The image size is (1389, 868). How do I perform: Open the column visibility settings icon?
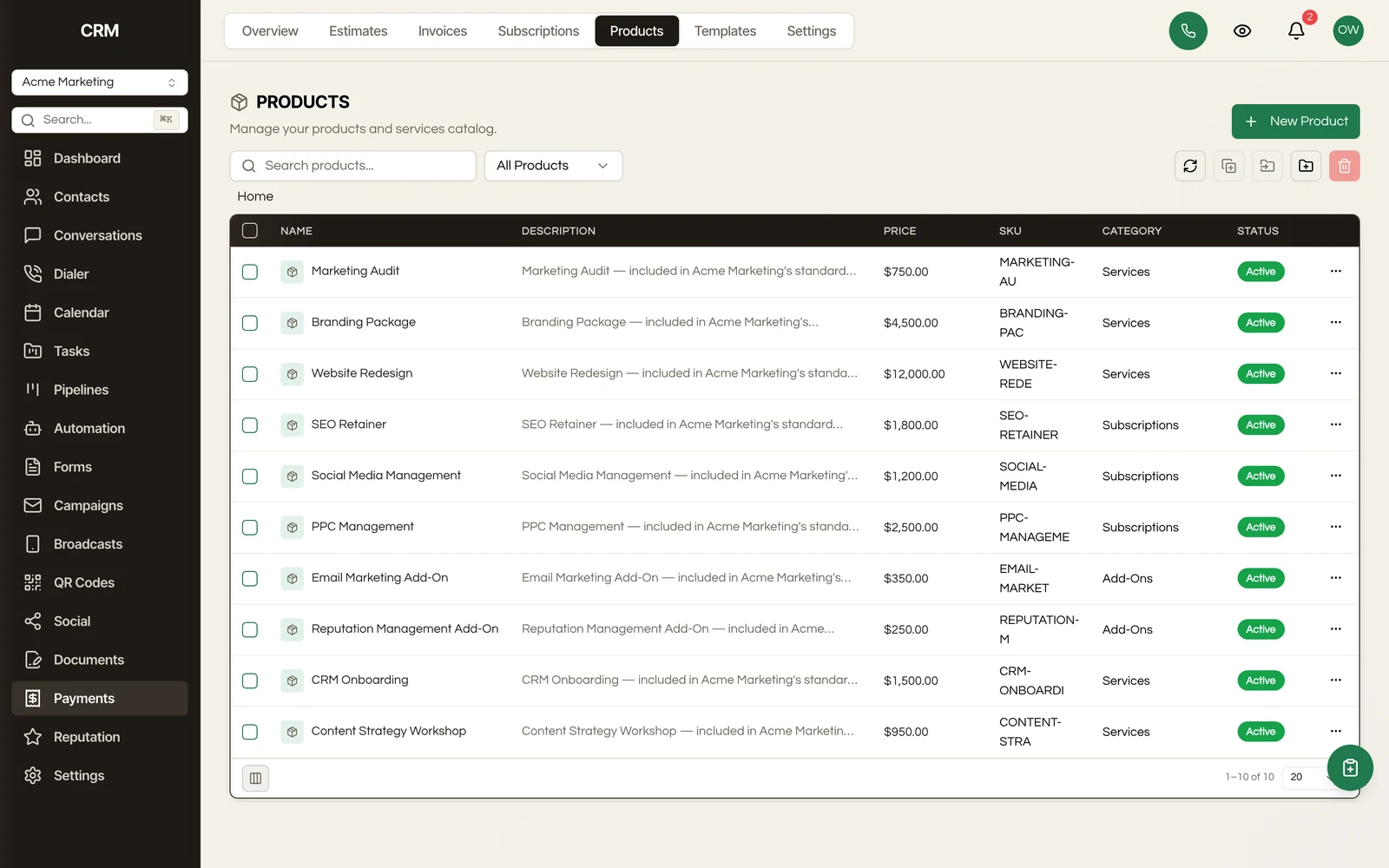coord(255,778)
